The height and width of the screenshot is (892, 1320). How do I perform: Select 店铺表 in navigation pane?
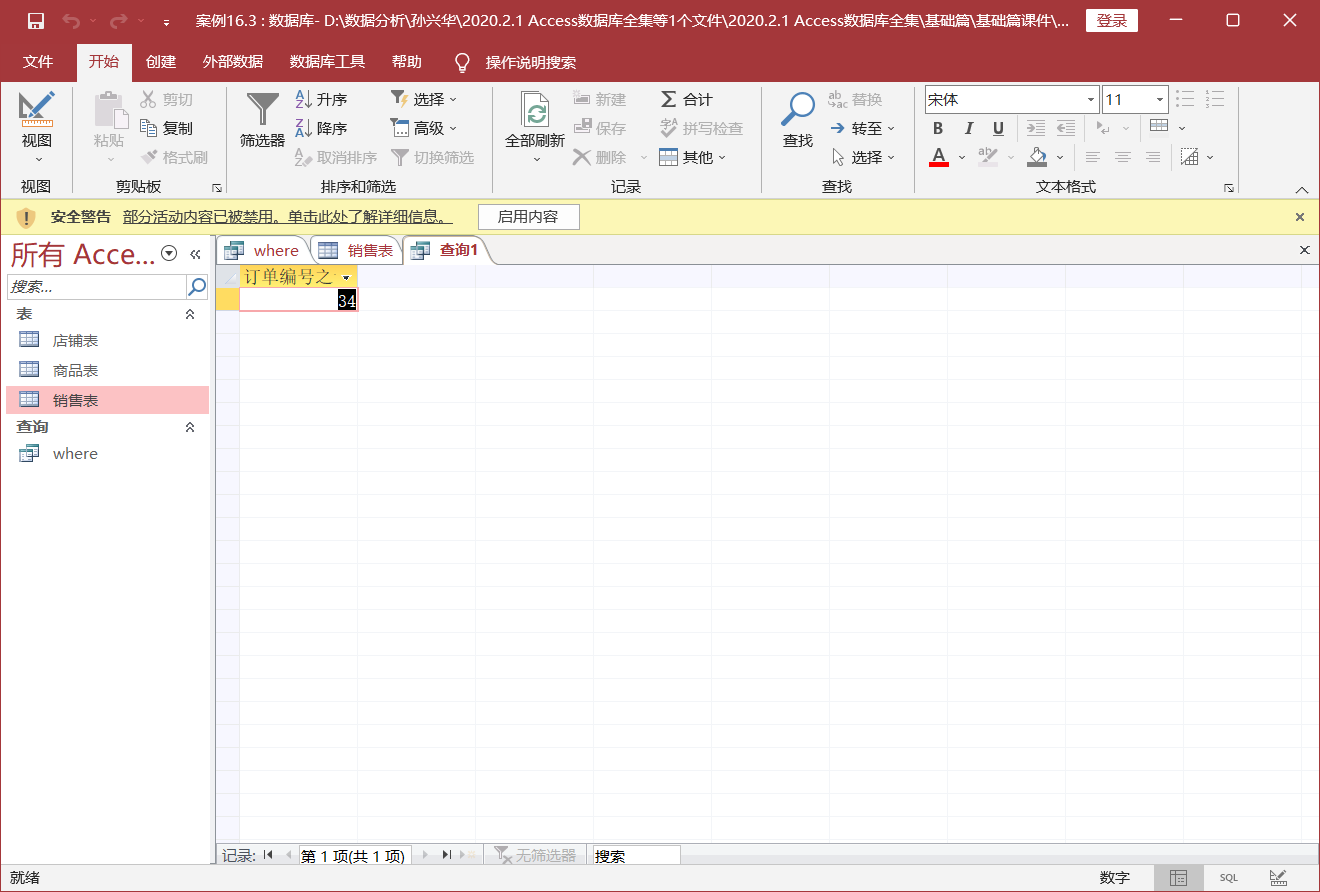[x=108, y=340]
